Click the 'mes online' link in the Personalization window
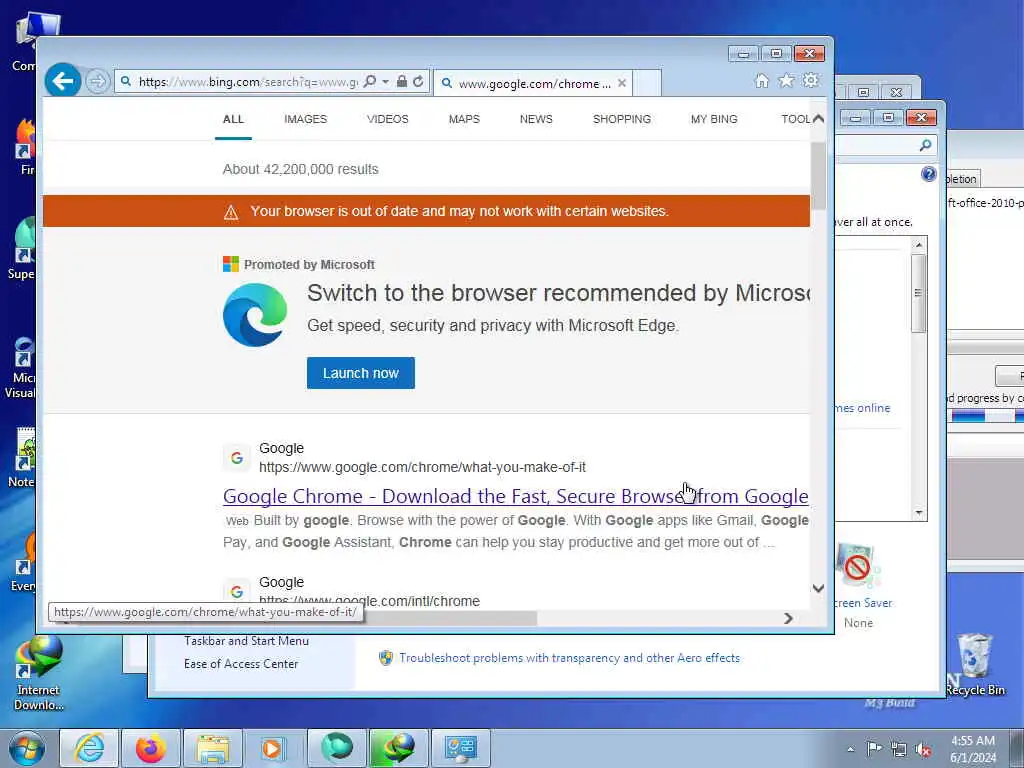 coord(862,408)
